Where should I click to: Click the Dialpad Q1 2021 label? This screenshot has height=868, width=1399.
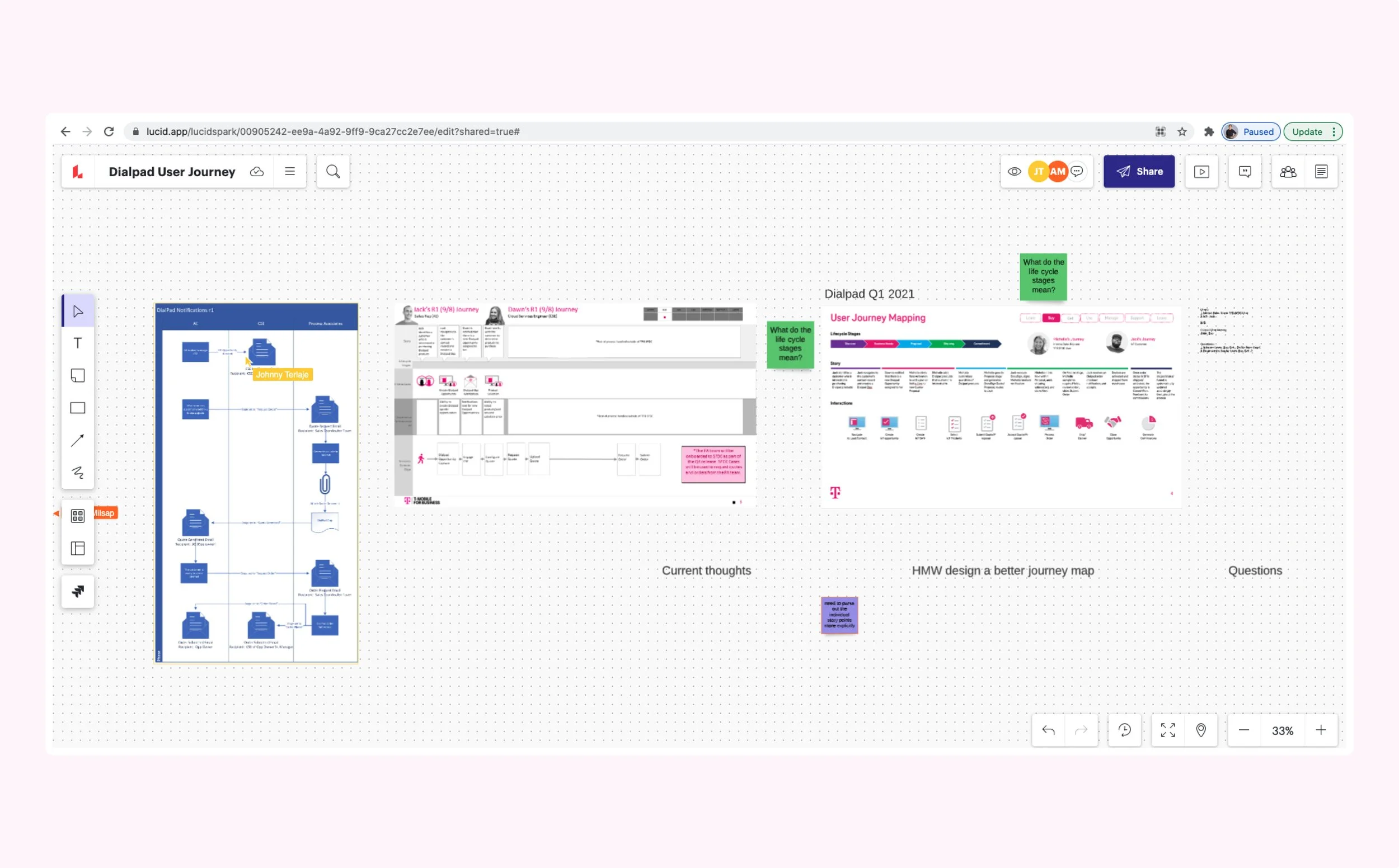click(x=869, y=294)
